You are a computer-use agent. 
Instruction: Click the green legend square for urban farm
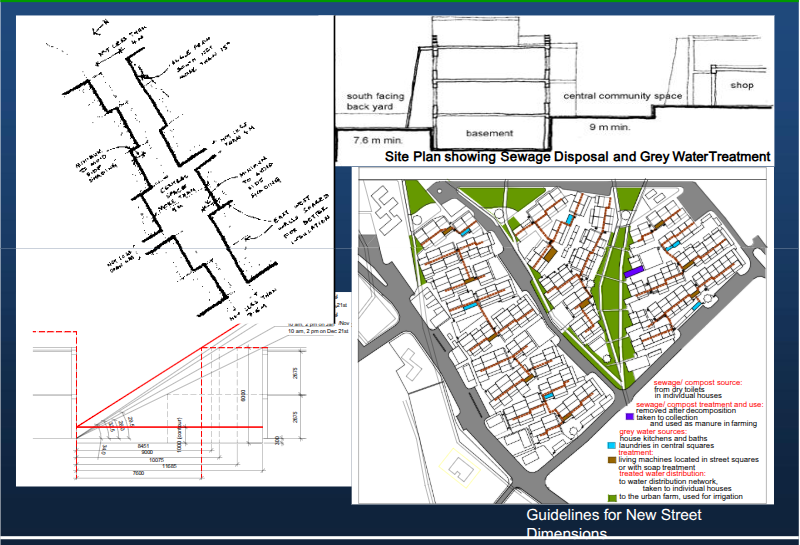point(611,497)
